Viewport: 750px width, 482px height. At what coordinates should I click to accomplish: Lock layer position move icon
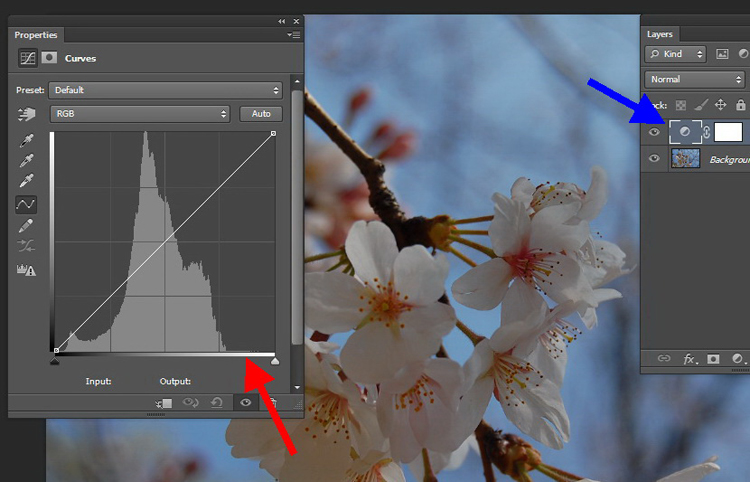[x=720, y=104]
